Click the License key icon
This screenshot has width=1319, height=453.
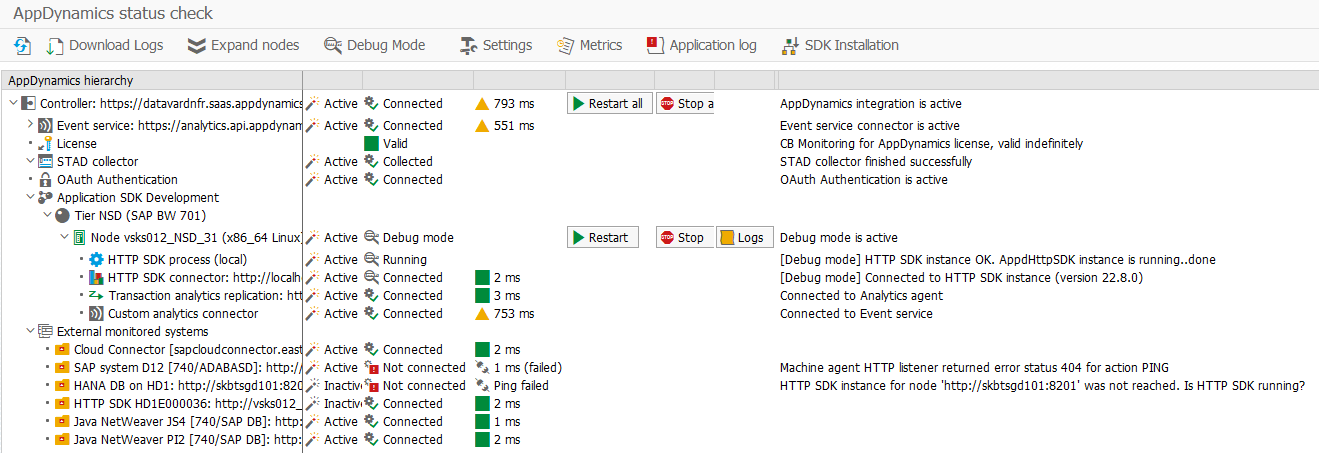tap(45, 143)
